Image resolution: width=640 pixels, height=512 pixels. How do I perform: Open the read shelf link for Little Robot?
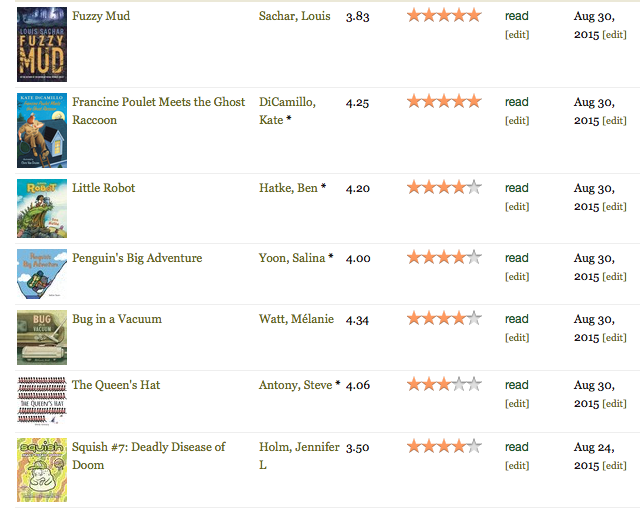coord(517,188)
